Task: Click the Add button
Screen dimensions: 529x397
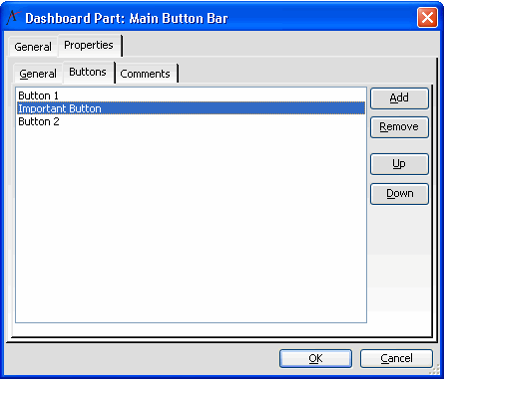Action: (x=399, y=98)
